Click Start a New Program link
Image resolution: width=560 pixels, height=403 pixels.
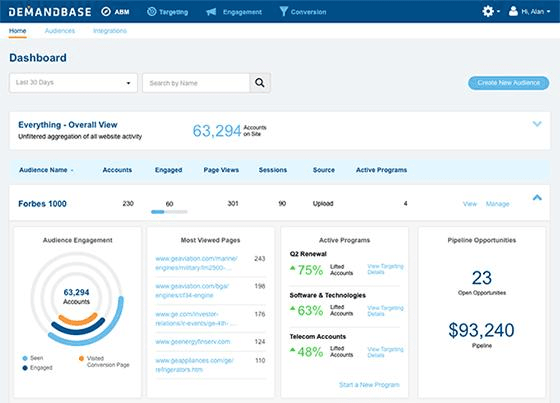(x=369, y=384)
